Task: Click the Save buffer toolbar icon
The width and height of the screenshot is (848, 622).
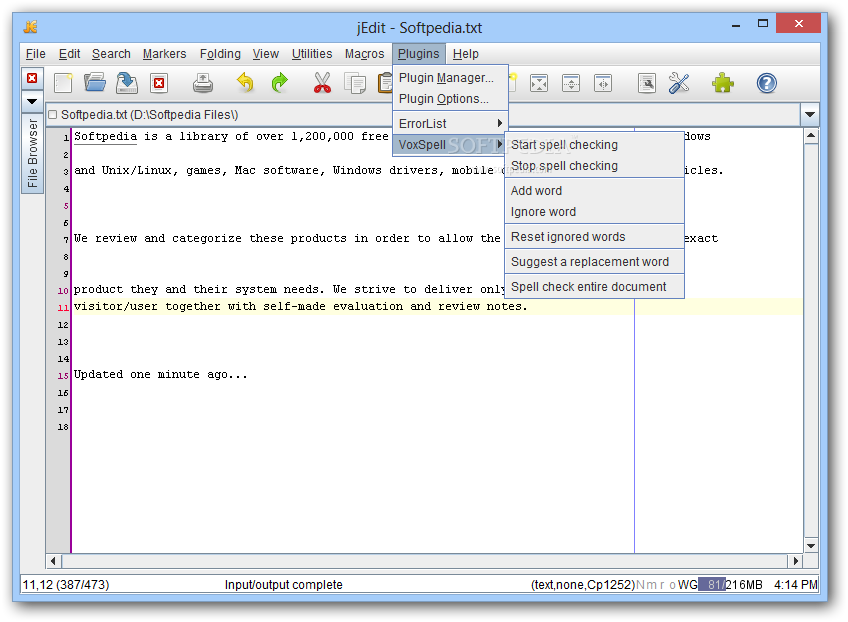Action: click(127, 83)
